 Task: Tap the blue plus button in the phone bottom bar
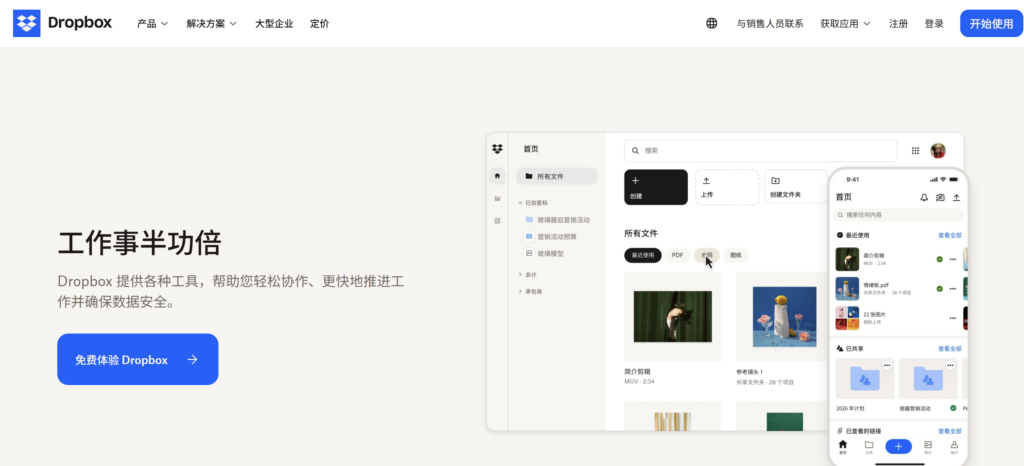pyautogui.click(x=899, y=446)
